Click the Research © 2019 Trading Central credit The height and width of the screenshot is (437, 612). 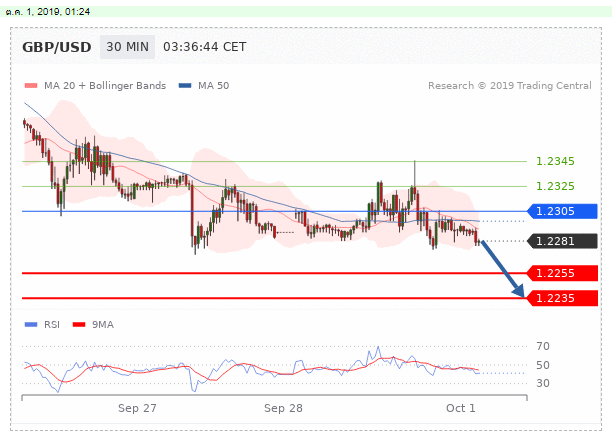(x=510, y=85)
